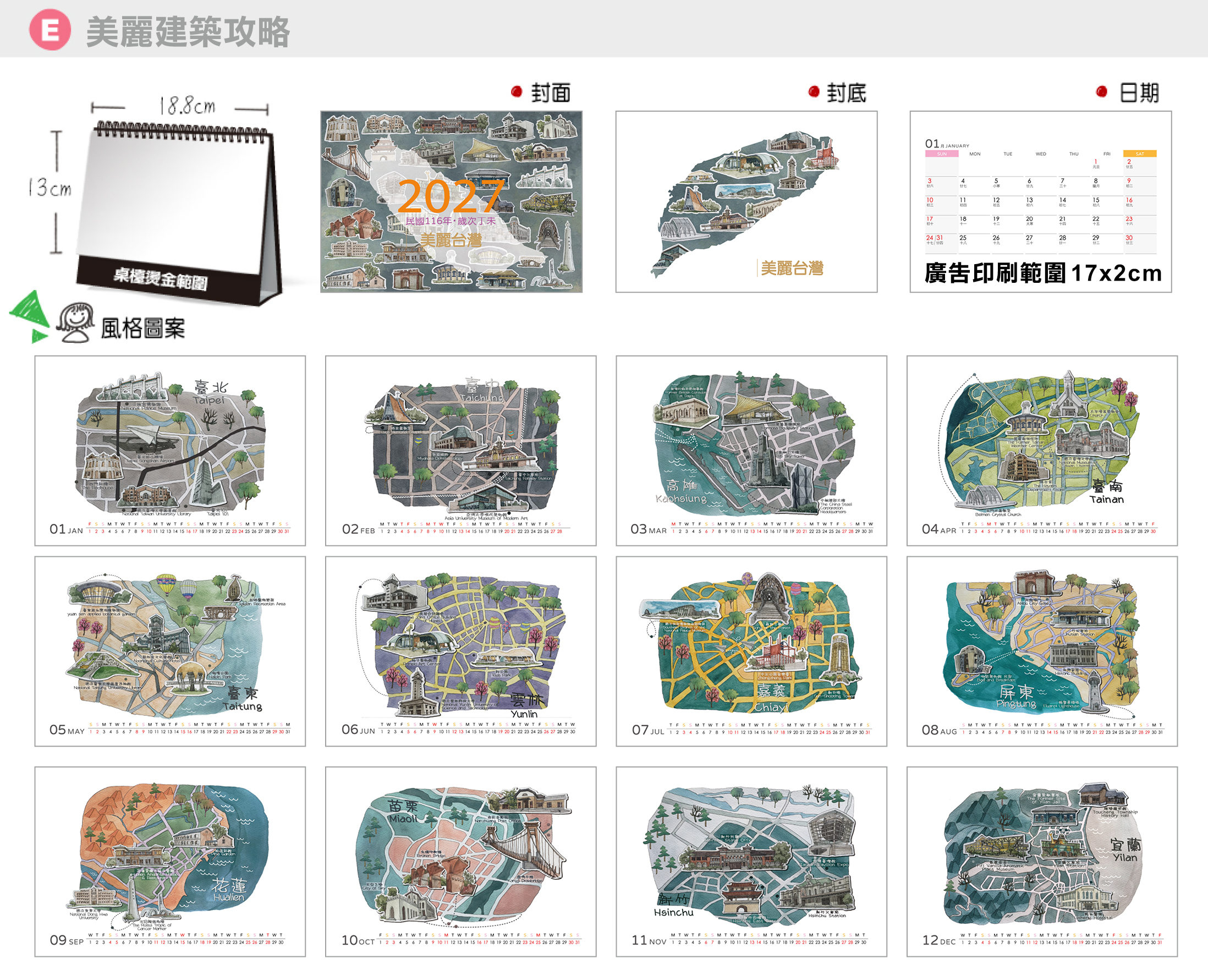Open the January date page preview
1208x980 pixels.
click(x=1041, y=201)
